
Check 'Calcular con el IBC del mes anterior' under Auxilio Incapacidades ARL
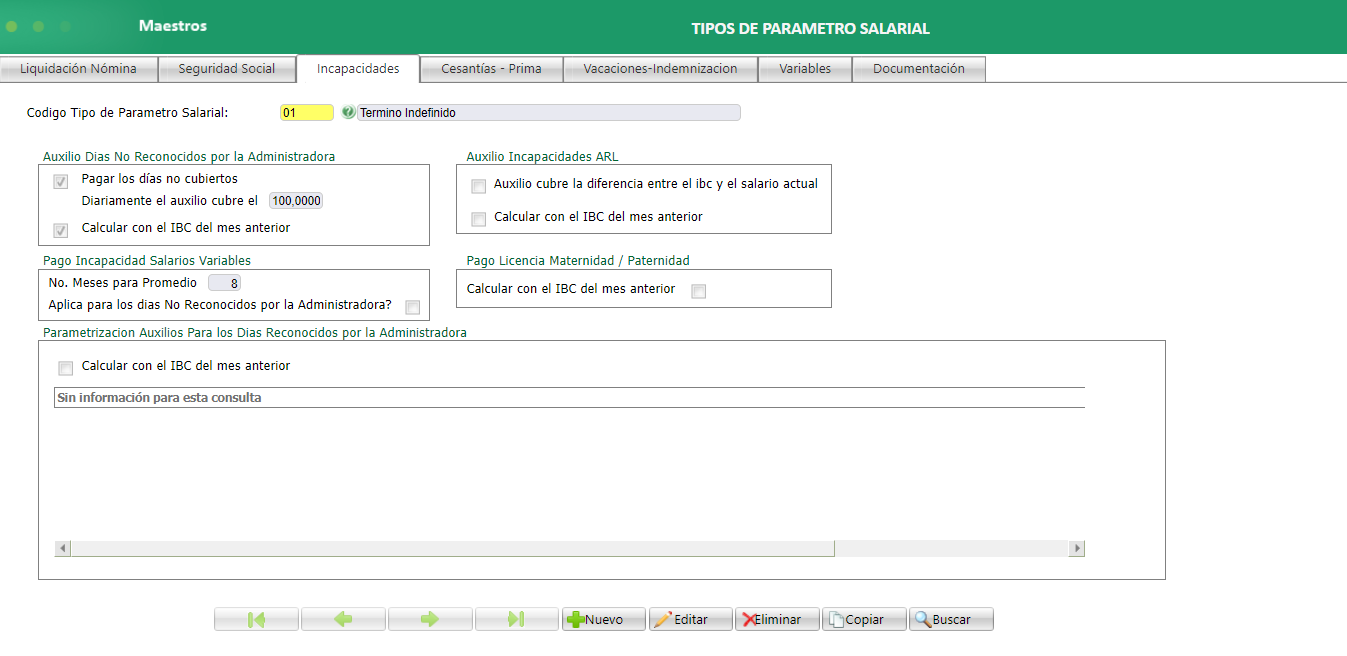[477, 217]
